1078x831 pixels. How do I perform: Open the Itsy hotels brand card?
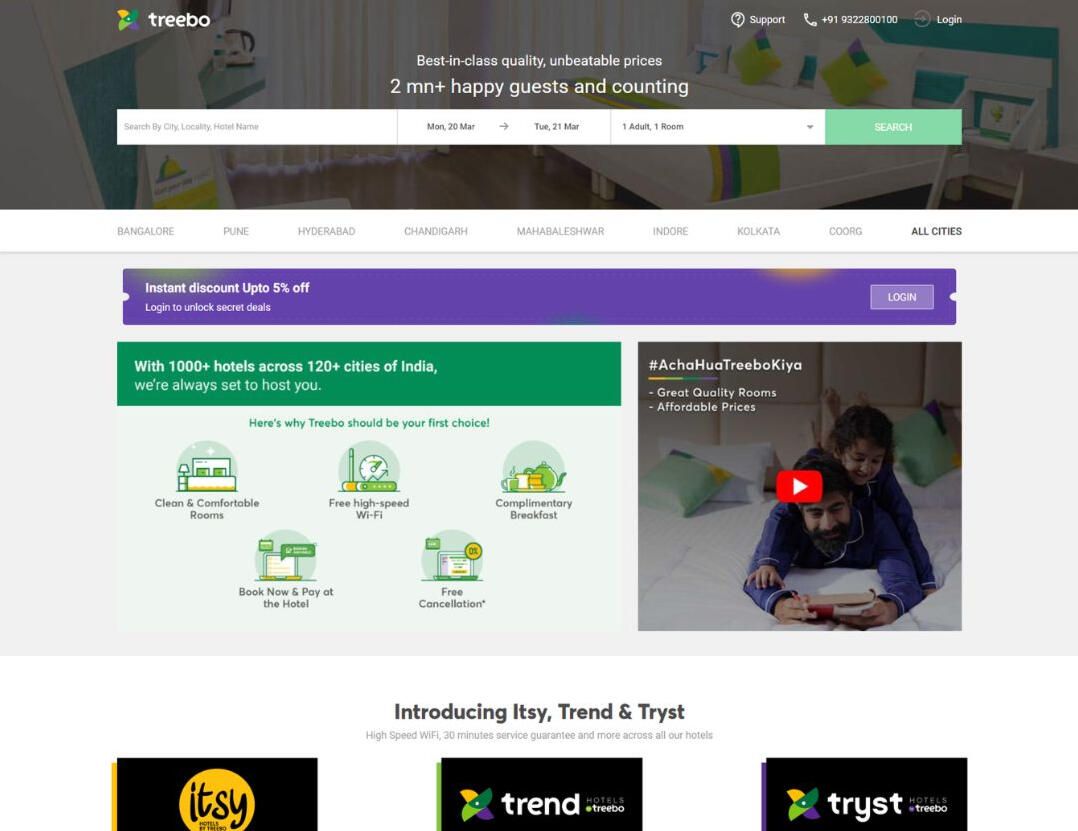click(x=217, y=795)
